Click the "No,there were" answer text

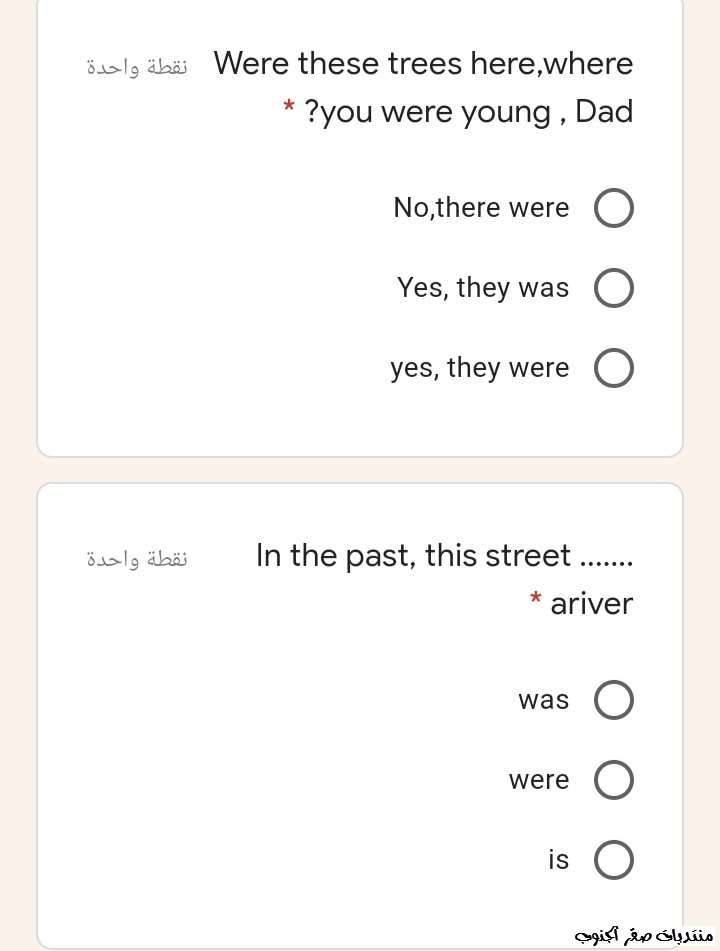pos(481,208)
